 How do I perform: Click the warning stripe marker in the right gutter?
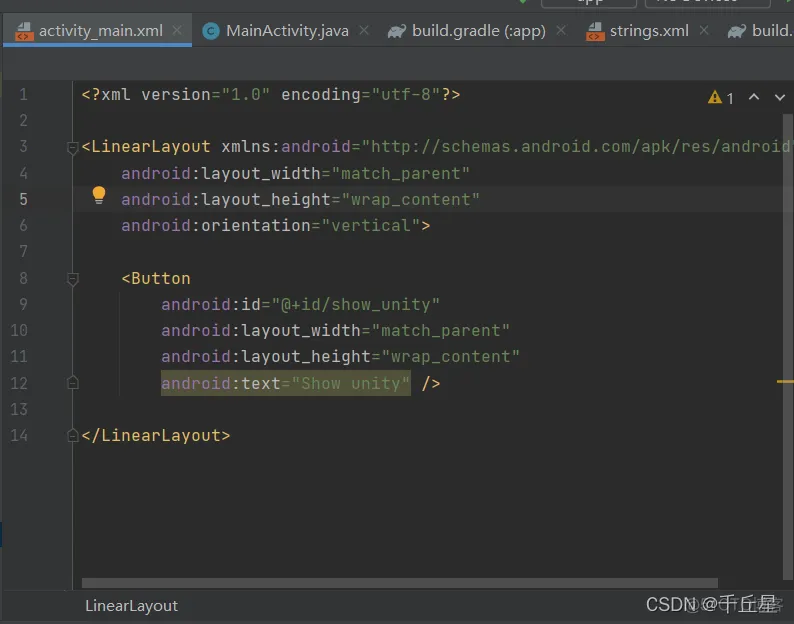click(785, 381)
